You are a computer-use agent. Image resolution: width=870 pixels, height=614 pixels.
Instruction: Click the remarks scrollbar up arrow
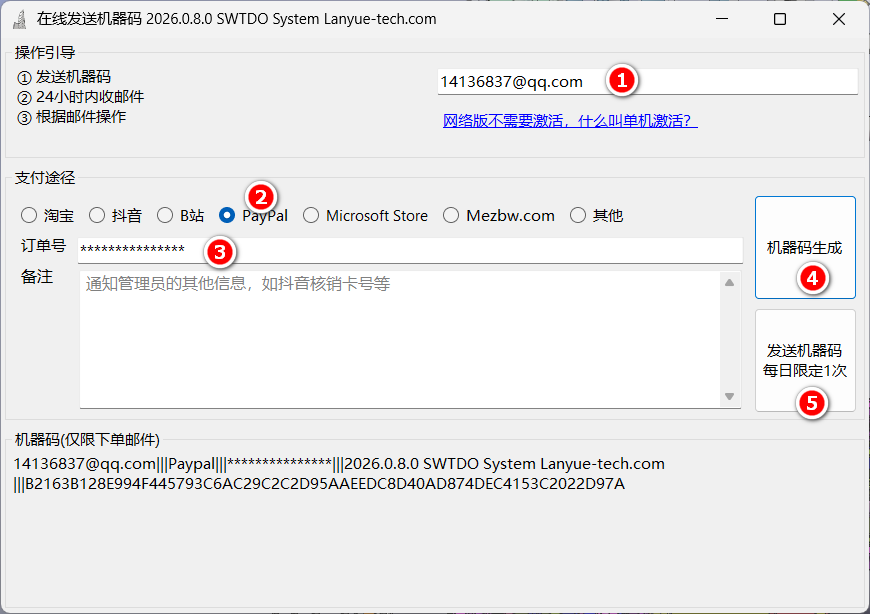(x=730, y=283)
